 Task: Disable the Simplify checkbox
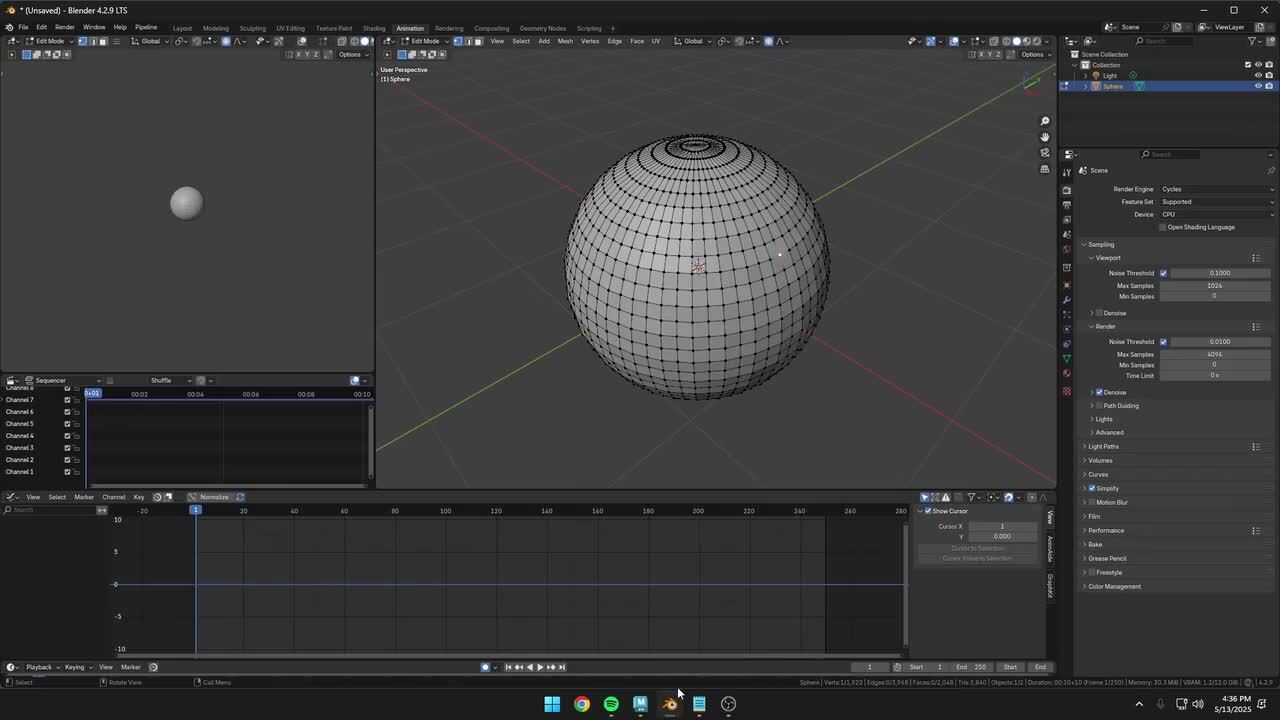tap(1092, 488)
